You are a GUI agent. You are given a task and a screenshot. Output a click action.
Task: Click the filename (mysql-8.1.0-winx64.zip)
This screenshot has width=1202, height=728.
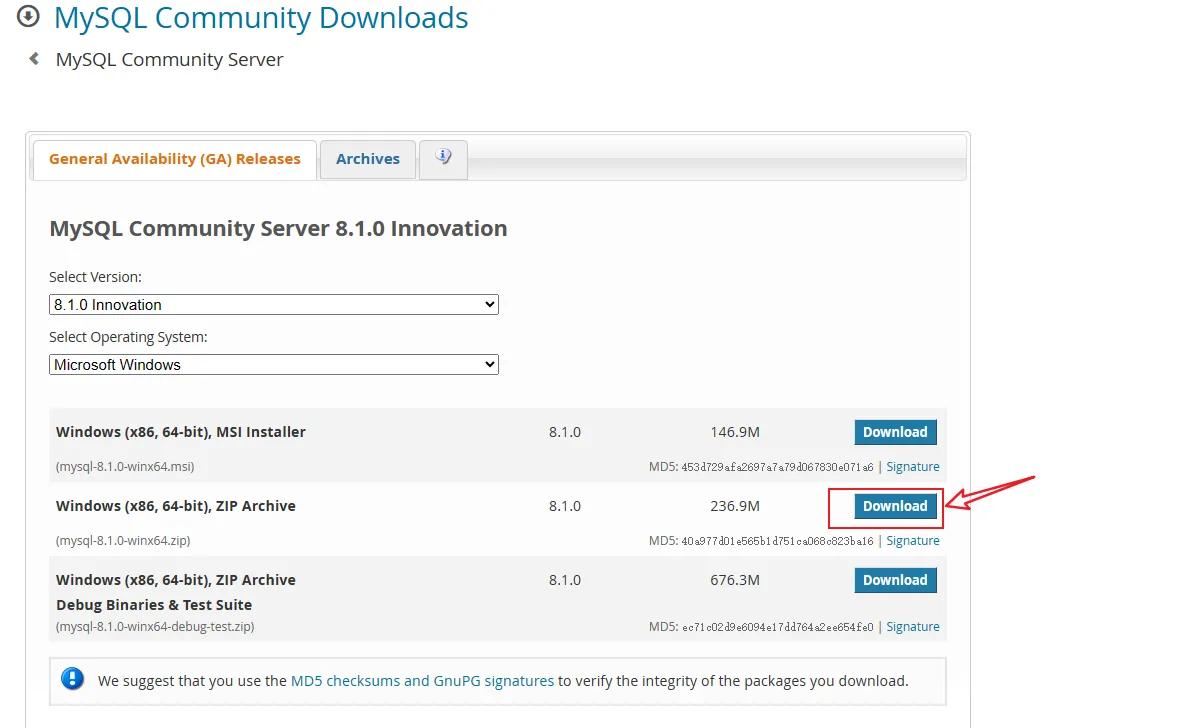click(x=123, y=541)
